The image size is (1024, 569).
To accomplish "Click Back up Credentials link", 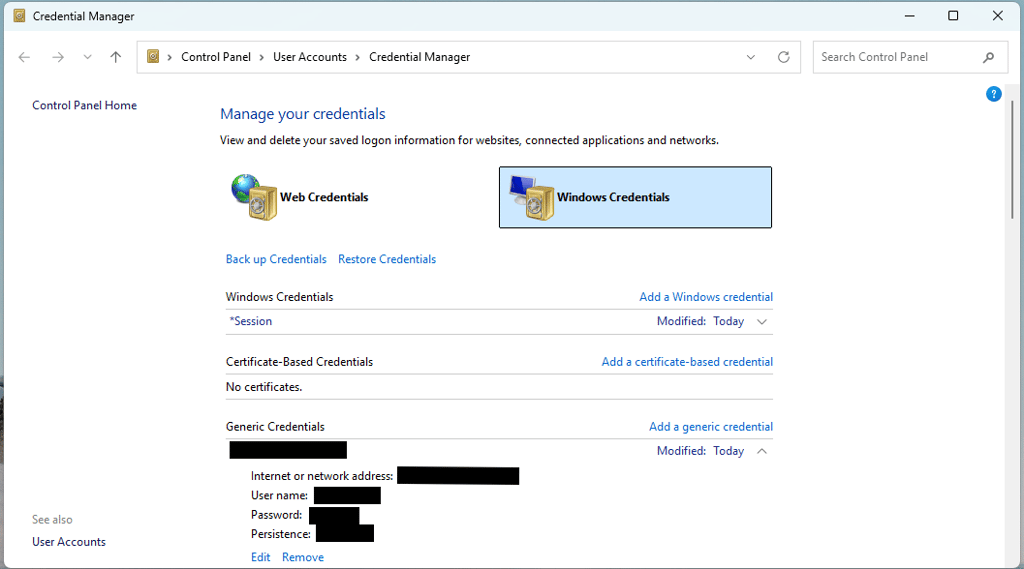I will pyautogui.click(x=276, y=259).
